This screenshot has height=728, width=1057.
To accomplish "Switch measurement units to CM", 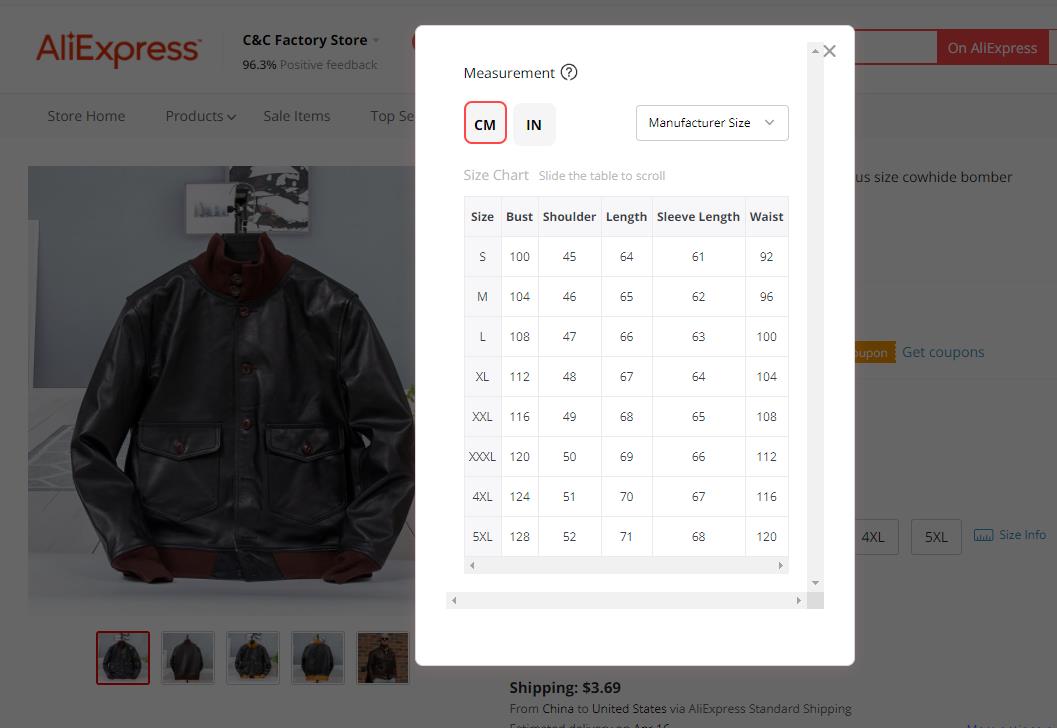I will click(x=485, y=123).
